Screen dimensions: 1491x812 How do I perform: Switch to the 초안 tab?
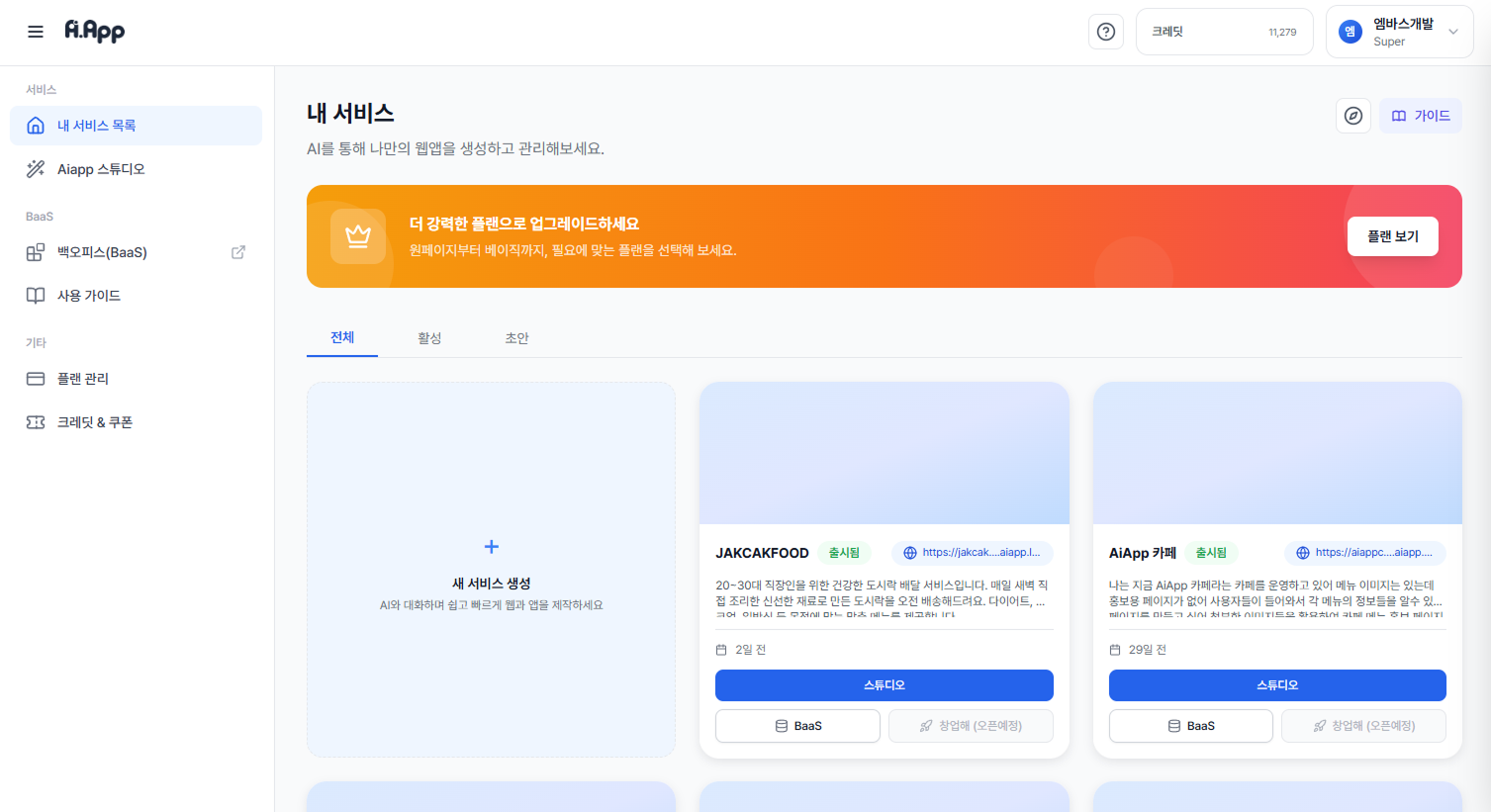point(516,337)
